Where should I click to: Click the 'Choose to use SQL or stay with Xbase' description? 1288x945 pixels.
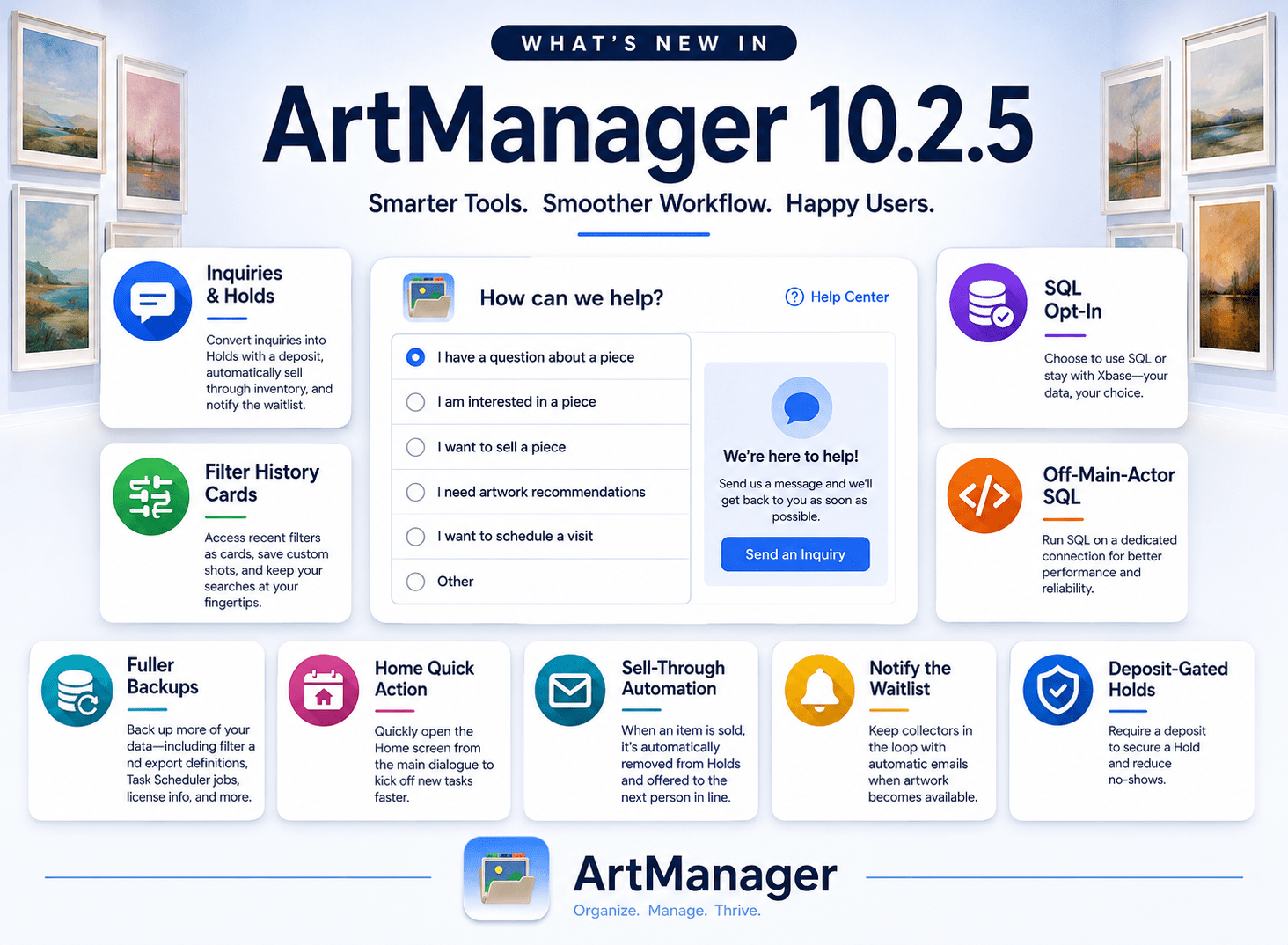1106,376
